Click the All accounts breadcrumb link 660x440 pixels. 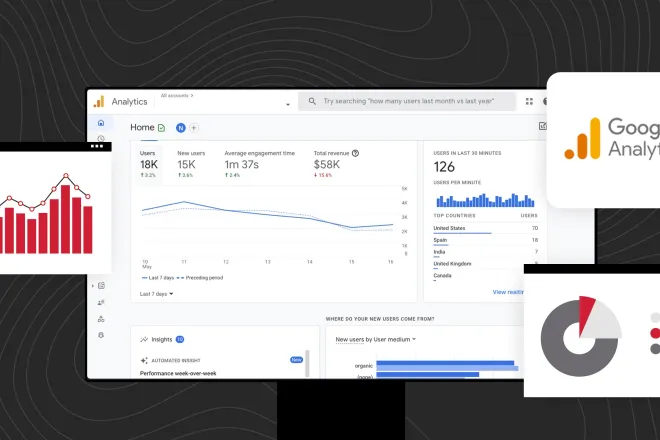tap(177, 96)
